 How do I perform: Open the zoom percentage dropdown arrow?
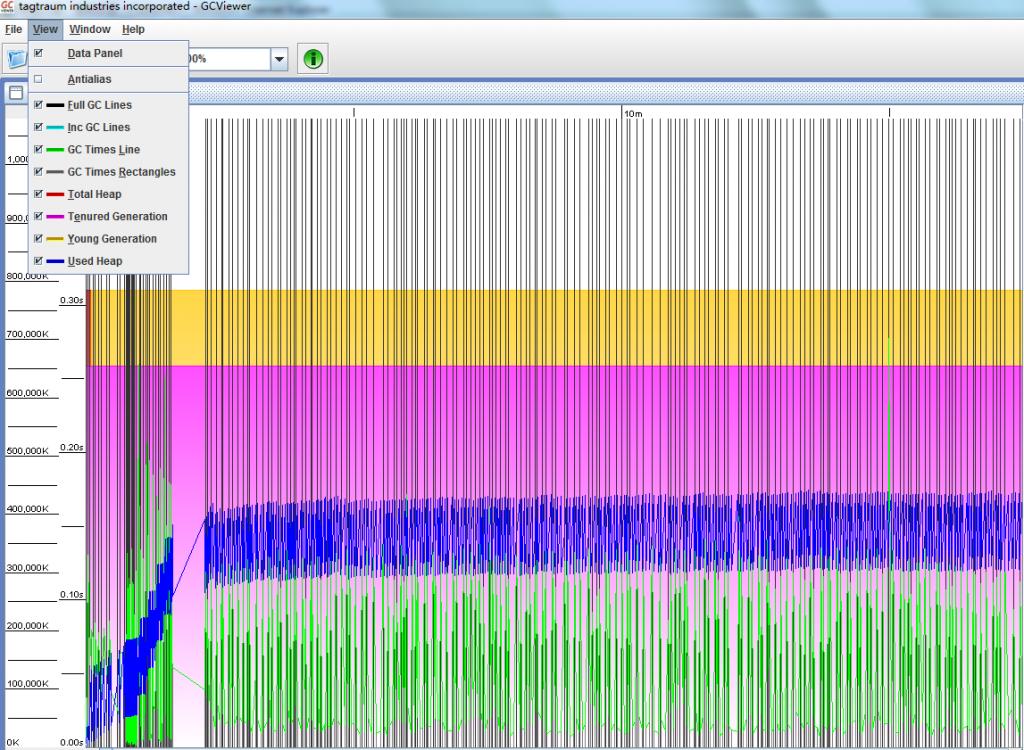(x=280, y=59)
